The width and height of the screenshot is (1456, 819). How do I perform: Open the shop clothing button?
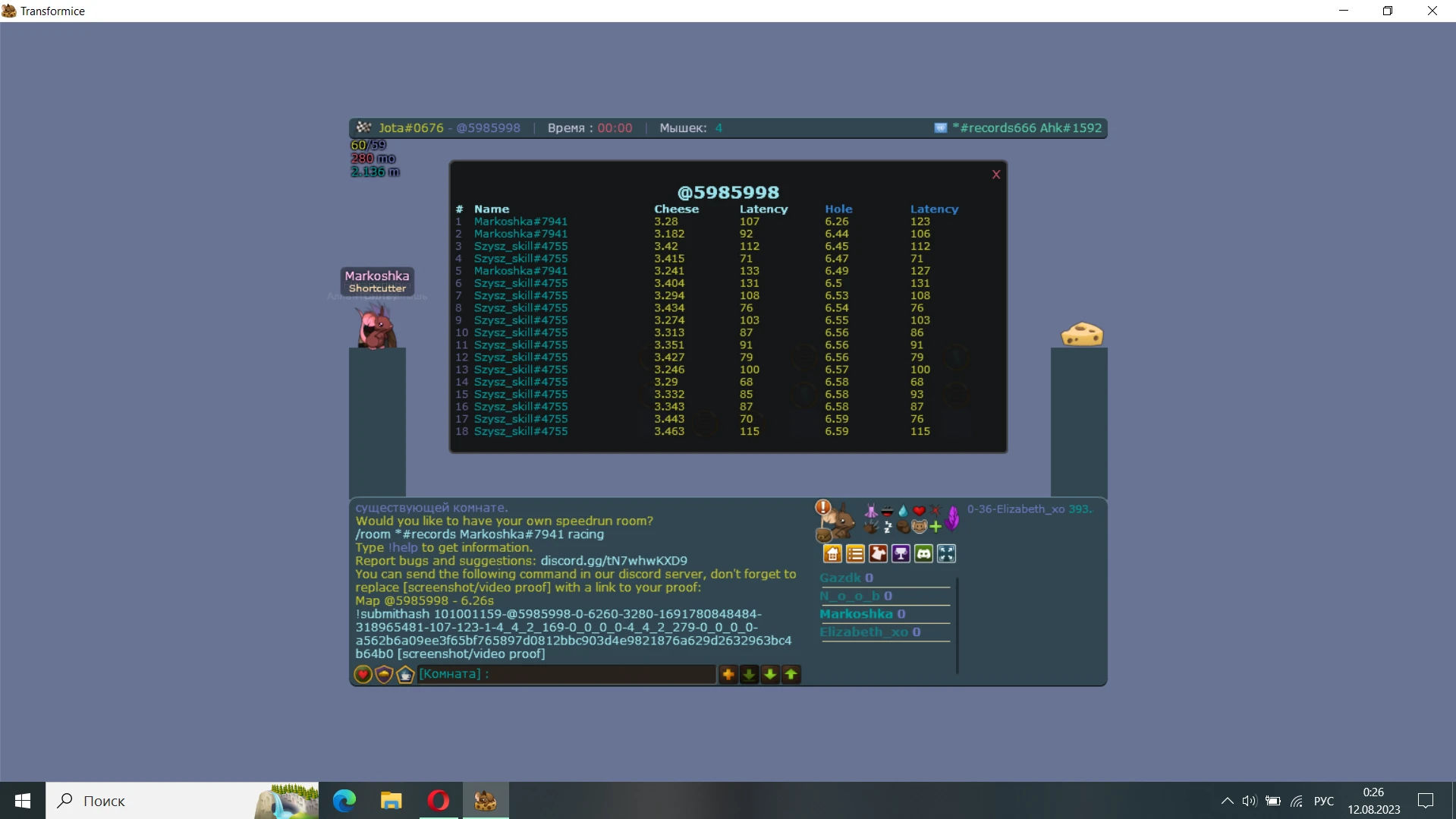[878, 554]
